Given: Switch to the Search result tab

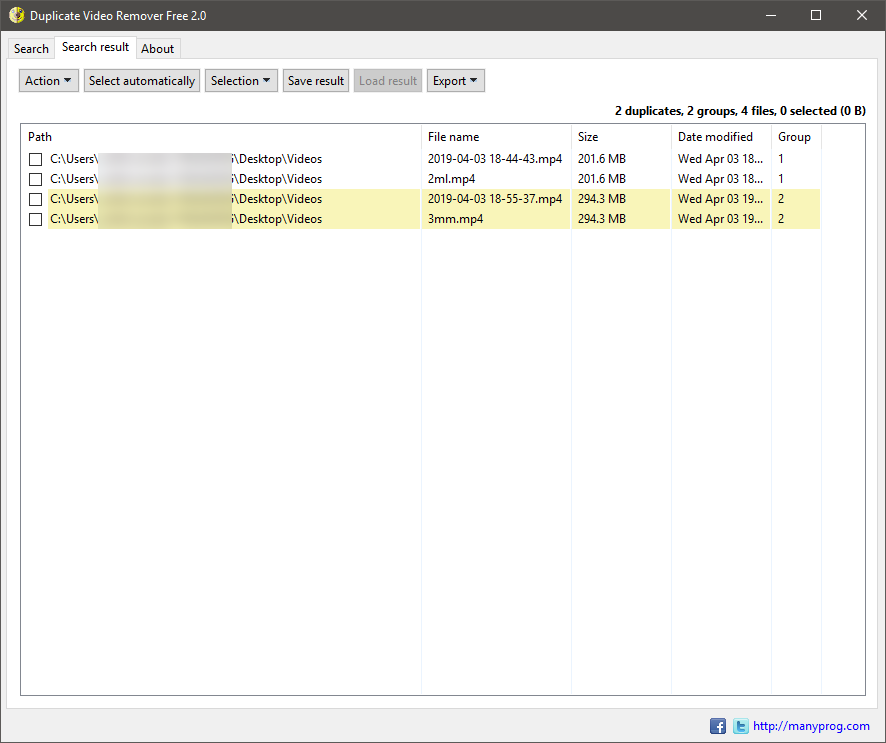Looking at the screenshot, I should click(95, 47).
